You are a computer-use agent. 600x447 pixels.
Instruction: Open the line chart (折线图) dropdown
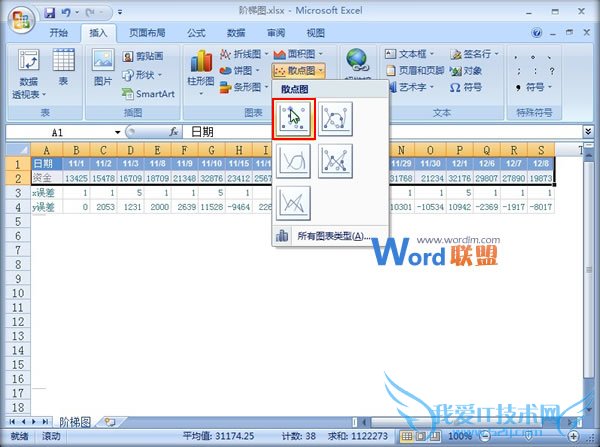244,54
